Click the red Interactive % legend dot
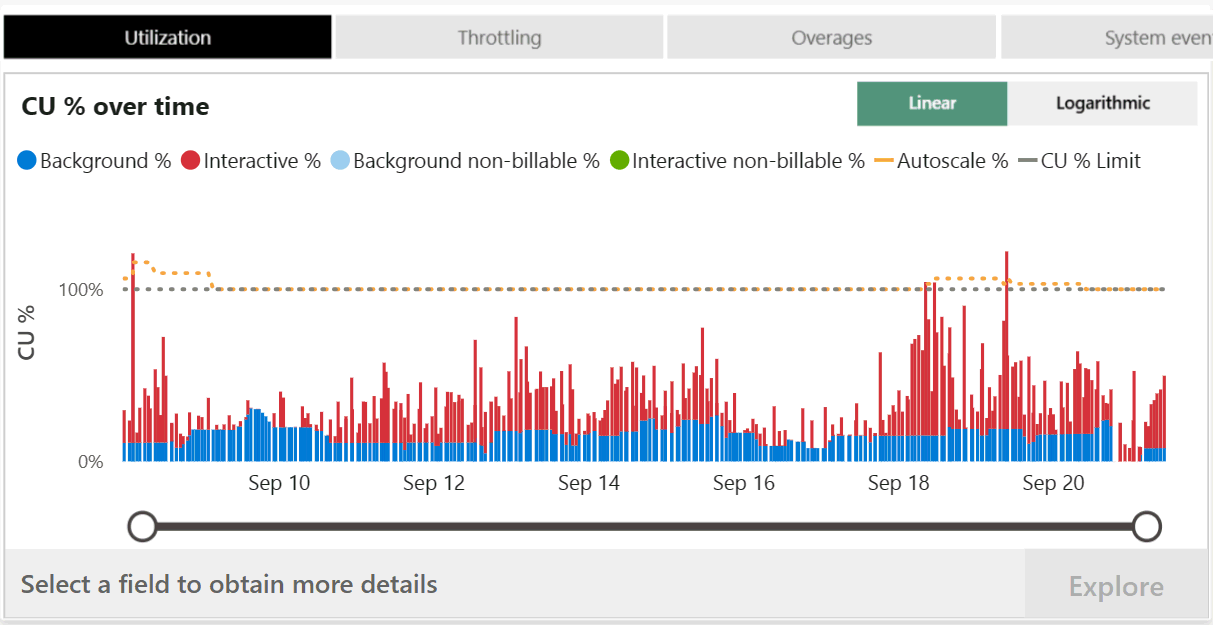1213x625 pixels. pyautogui.click(x=191, y=160)
